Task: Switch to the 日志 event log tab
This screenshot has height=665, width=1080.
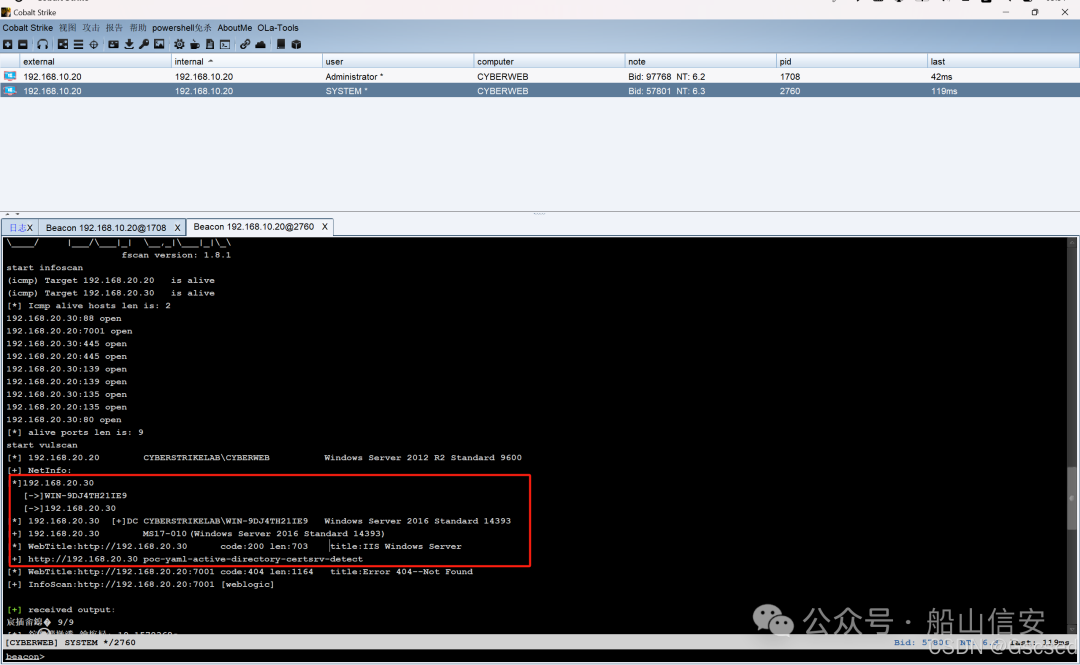Action: 17,227
